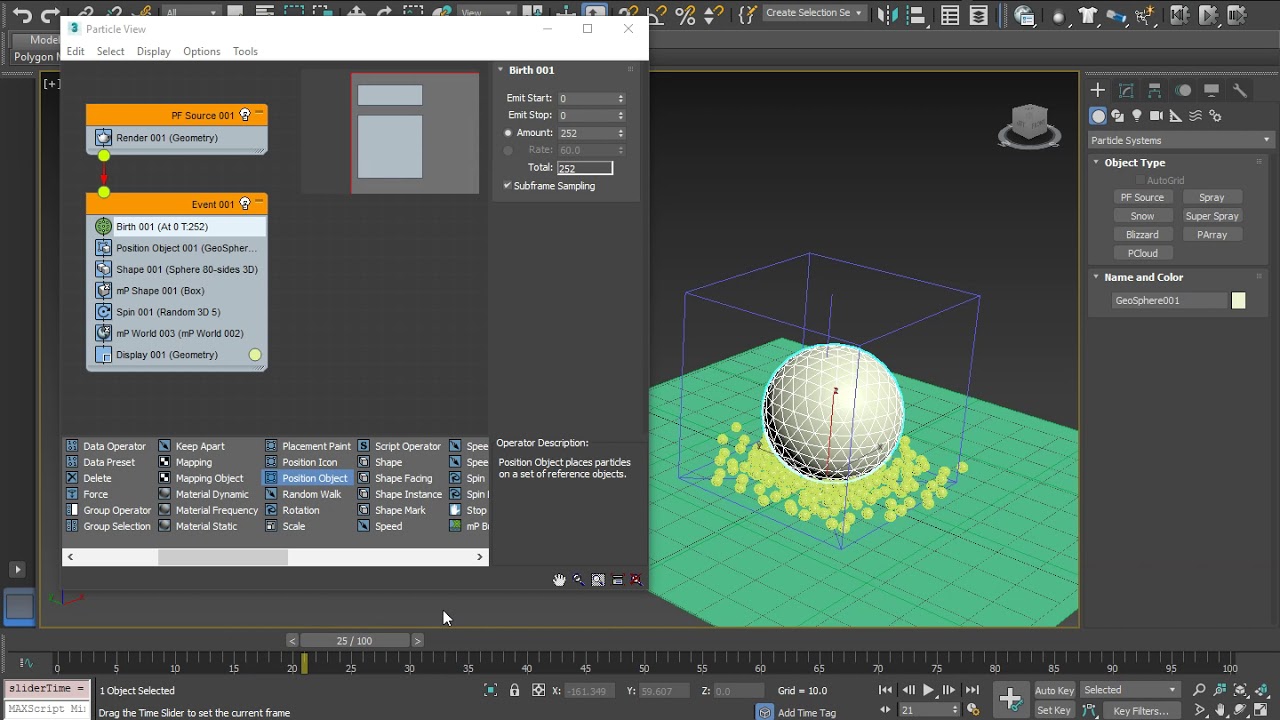
Task: Toggle the Set Key mode button
Action: pos(1054,710)
